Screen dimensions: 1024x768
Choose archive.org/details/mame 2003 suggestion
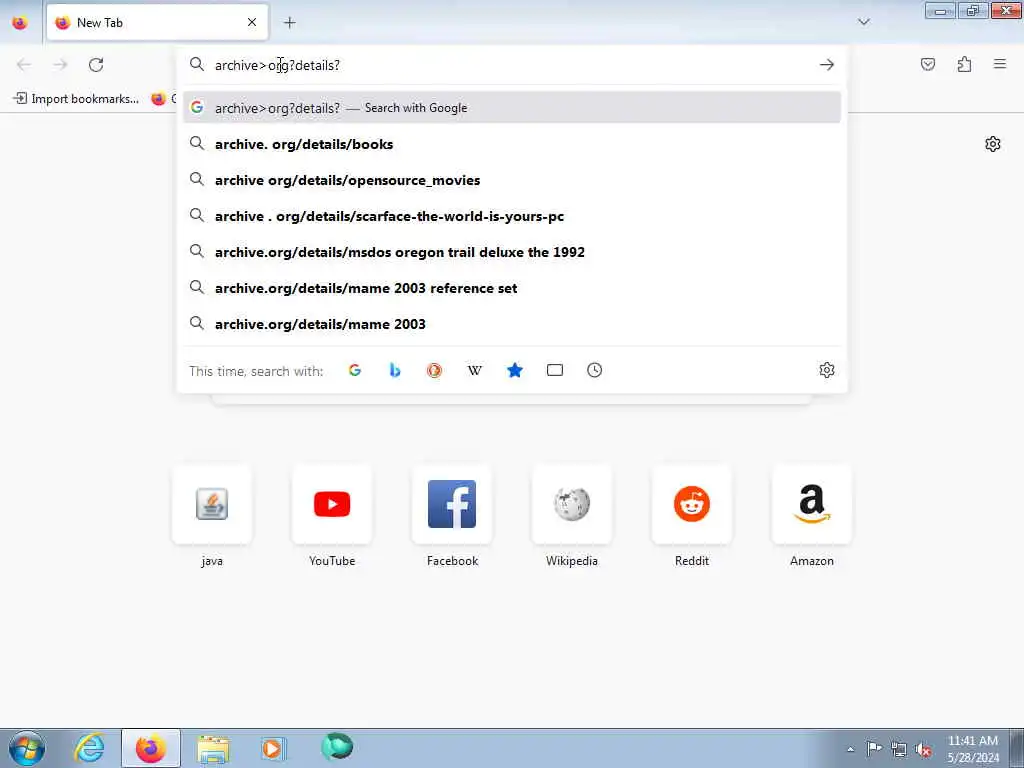[x=512, y=324]
